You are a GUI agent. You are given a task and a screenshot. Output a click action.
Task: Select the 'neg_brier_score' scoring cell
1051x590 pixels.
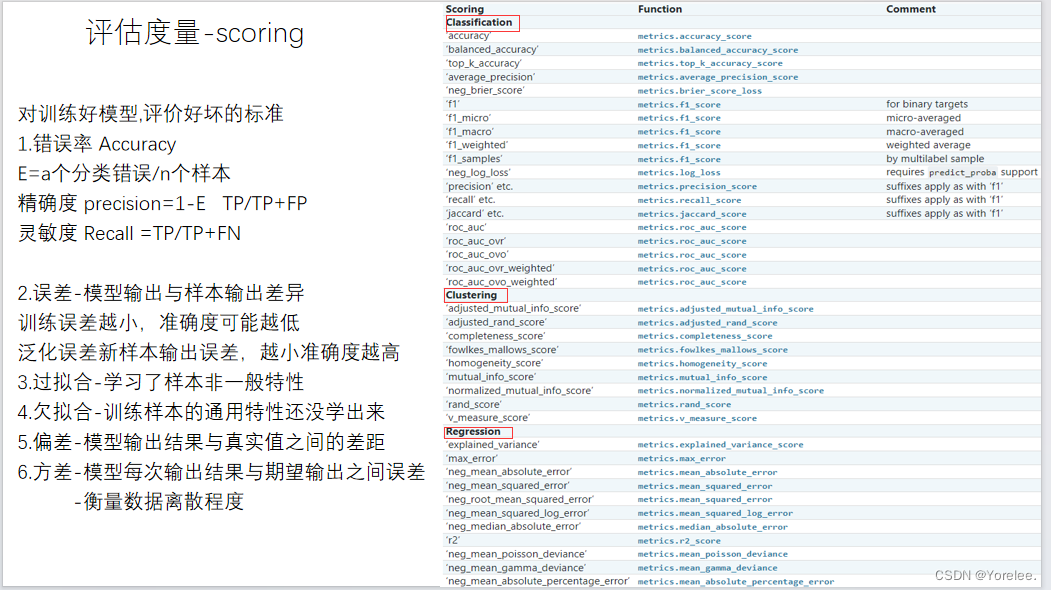486,91
